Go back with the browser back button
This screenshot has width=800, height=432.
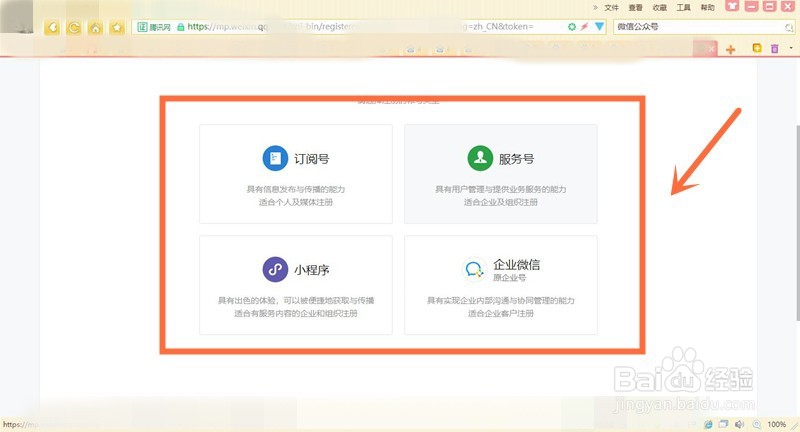(x=52, y=27)
